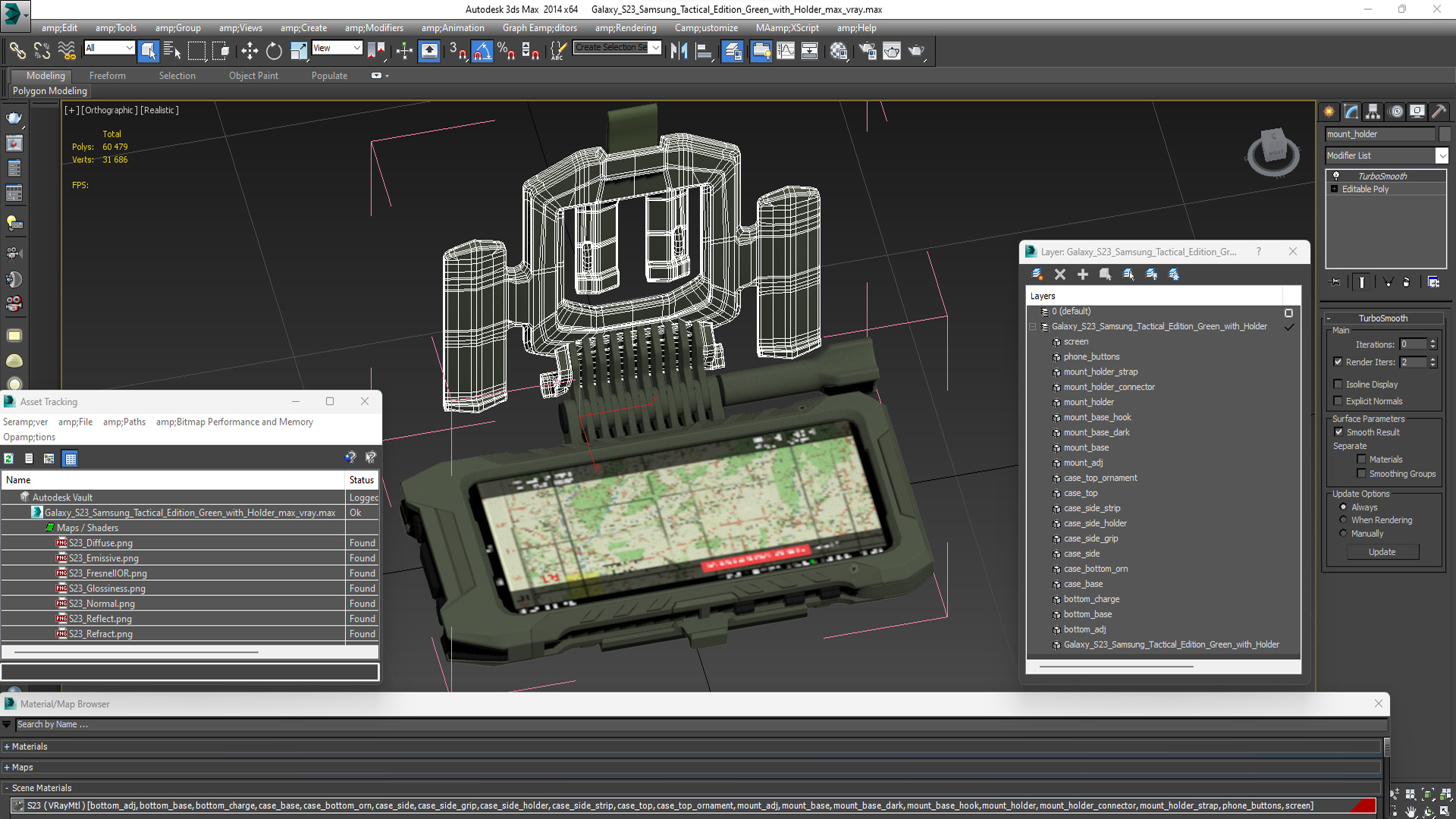Open the Curve Editor icon
Image resolution: width=1456 pixels, height=819 pixels.
pos(786,51)
